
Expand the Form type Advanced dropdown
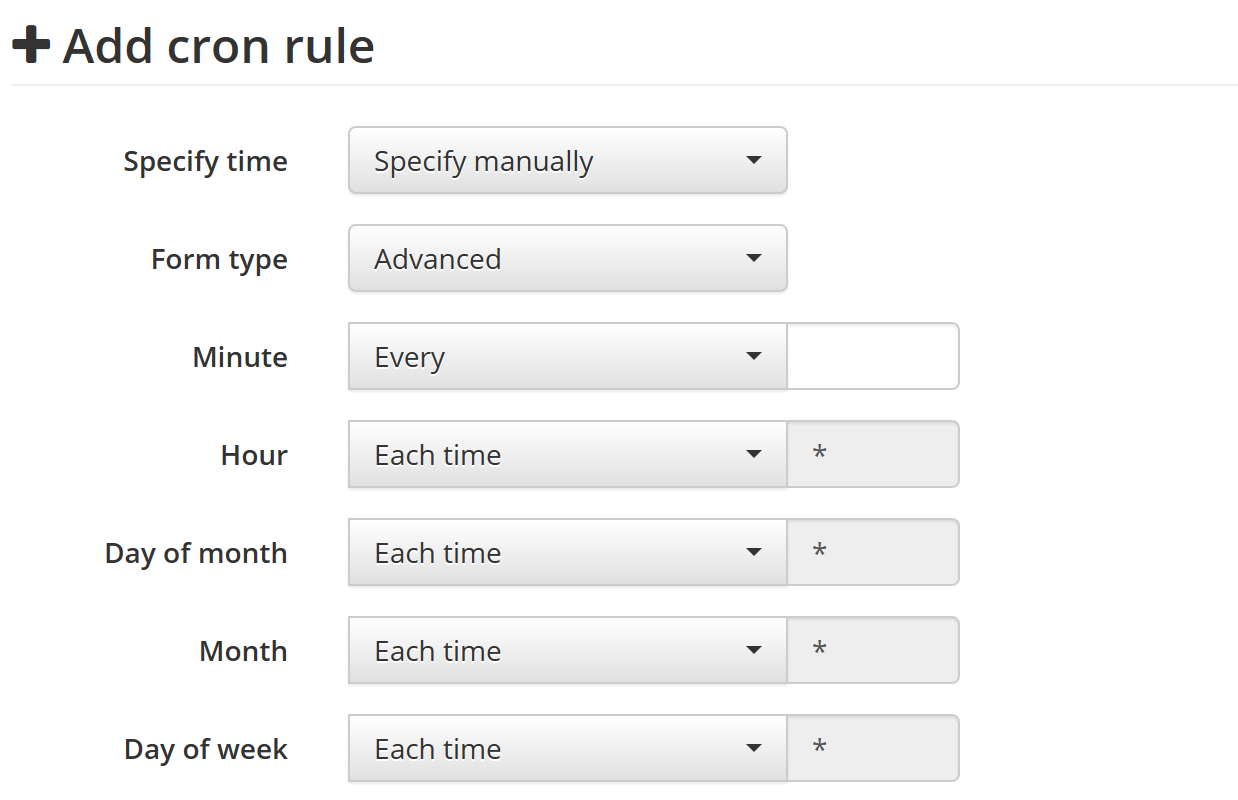pyautogui.click(x=568, y=258)
